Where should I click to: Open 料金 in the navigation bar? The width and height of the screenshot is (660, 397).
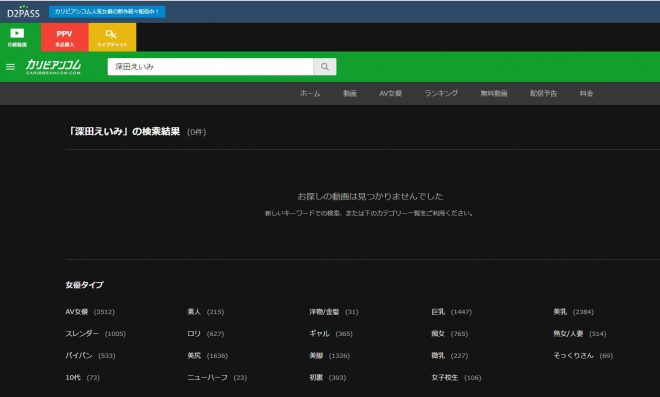pos(586,93)
